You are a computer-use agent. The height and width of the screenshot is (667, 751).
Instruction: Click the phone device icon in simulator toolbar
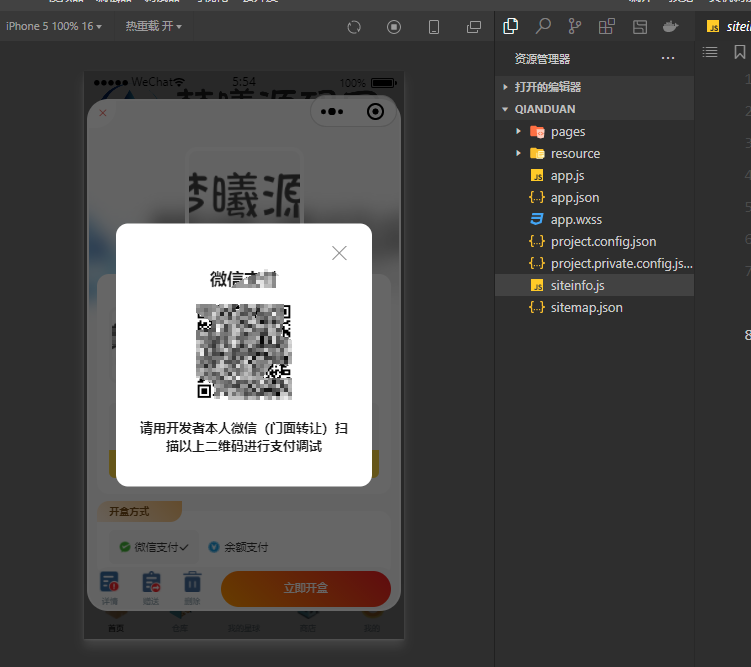click(434, 27)
